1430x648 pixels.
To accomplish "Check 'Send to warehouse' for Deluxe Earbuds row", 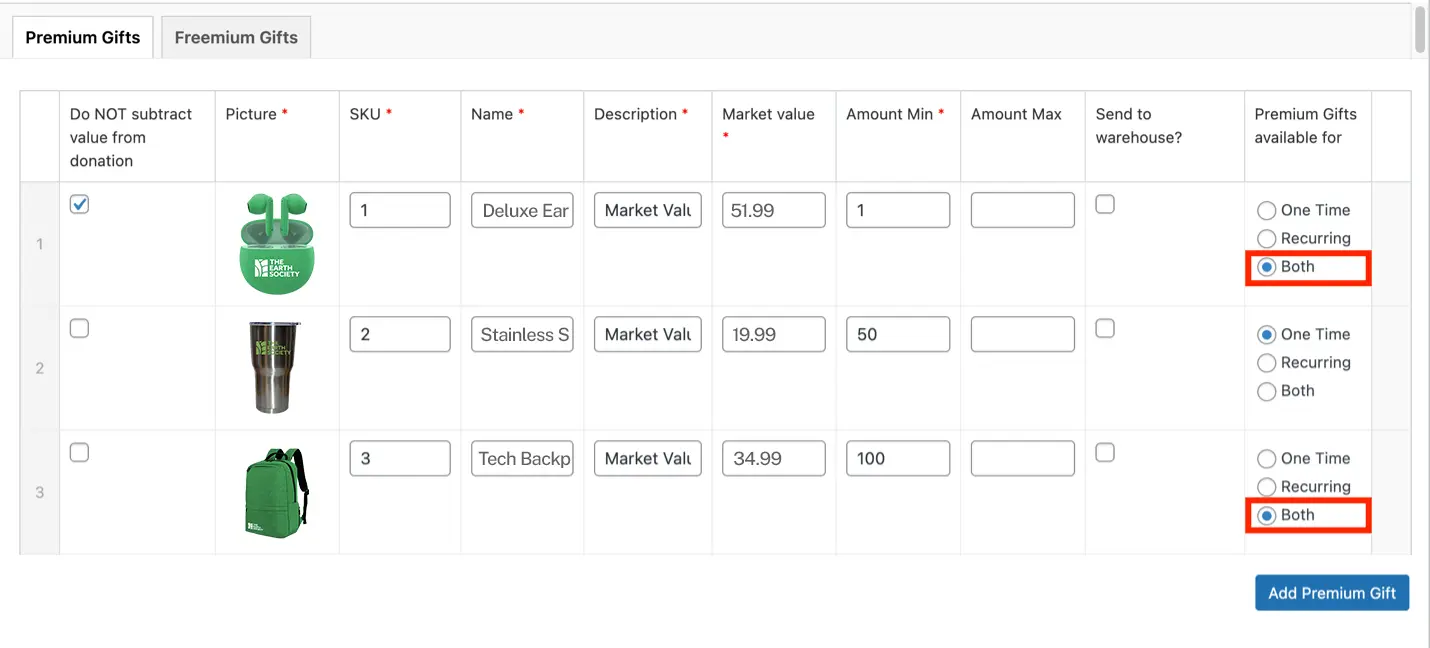I will point(1105,204).
